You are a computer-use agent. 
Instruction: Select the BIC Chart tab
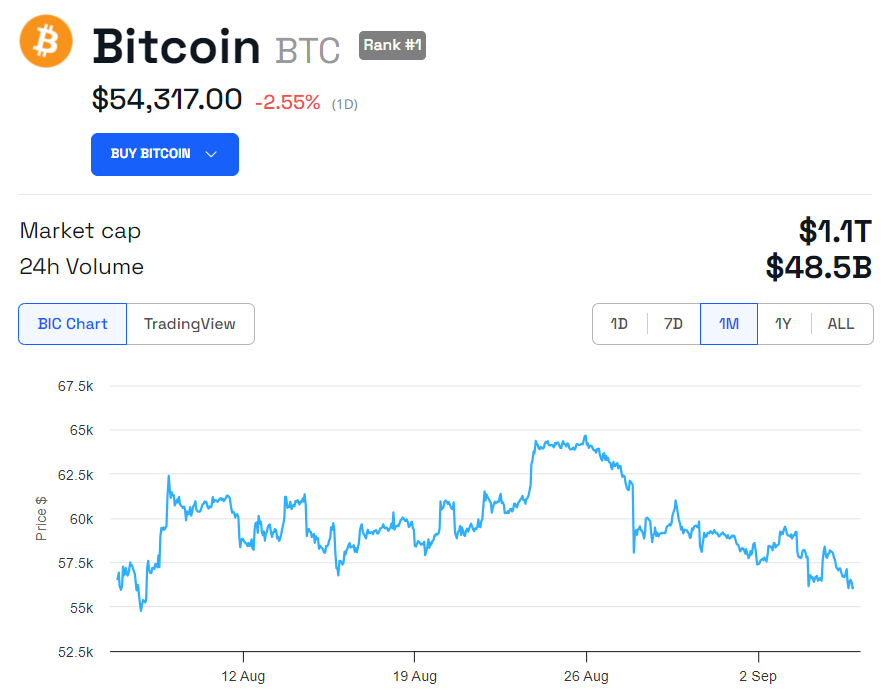72,323
